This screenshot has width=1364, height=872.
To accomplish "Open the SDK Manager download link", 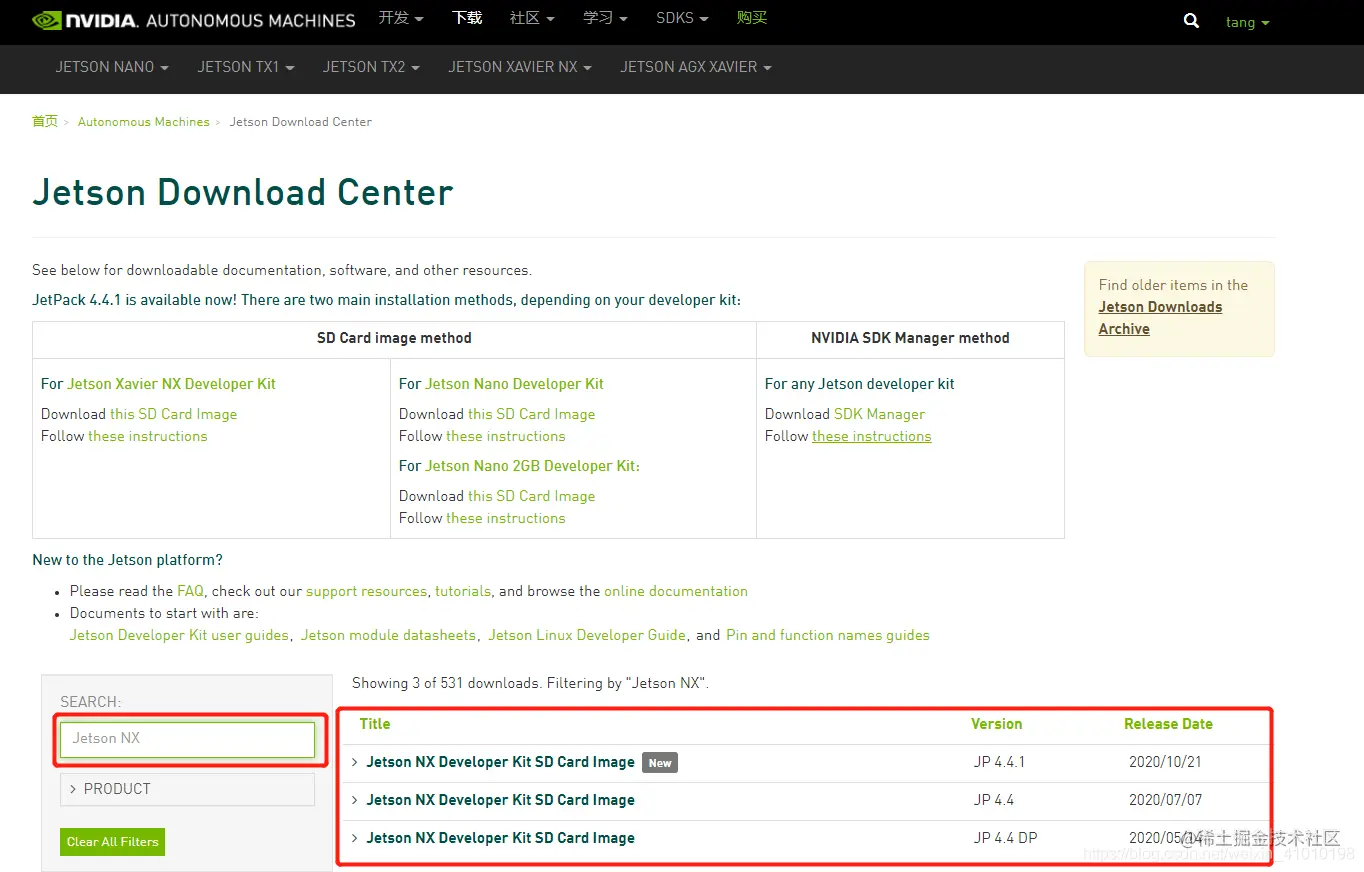I will (x=879, y=414).
